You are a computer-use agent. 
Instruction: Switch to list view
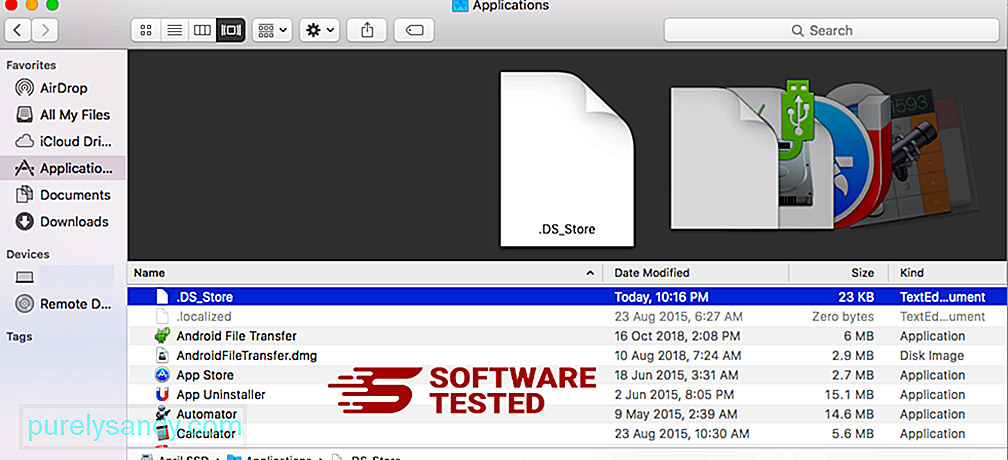point(174,30)
